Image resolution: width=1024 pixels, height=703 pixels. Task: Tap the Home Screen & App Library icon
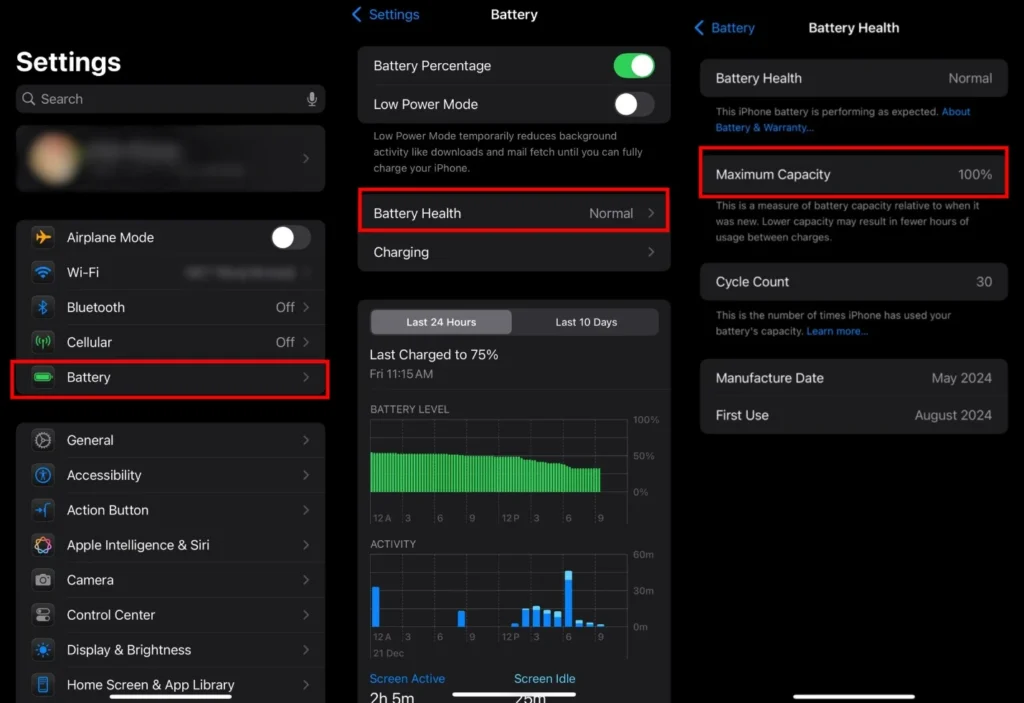(43, 685)
